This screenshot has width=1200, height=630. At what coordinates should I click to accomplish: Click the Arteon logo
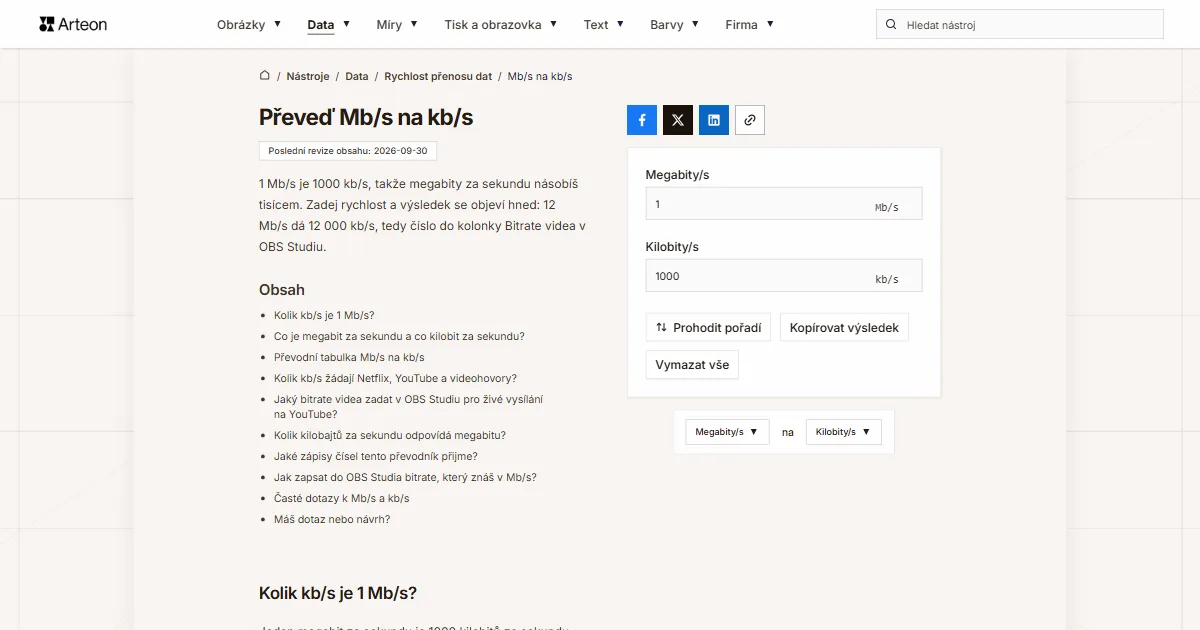pos(73,24)
